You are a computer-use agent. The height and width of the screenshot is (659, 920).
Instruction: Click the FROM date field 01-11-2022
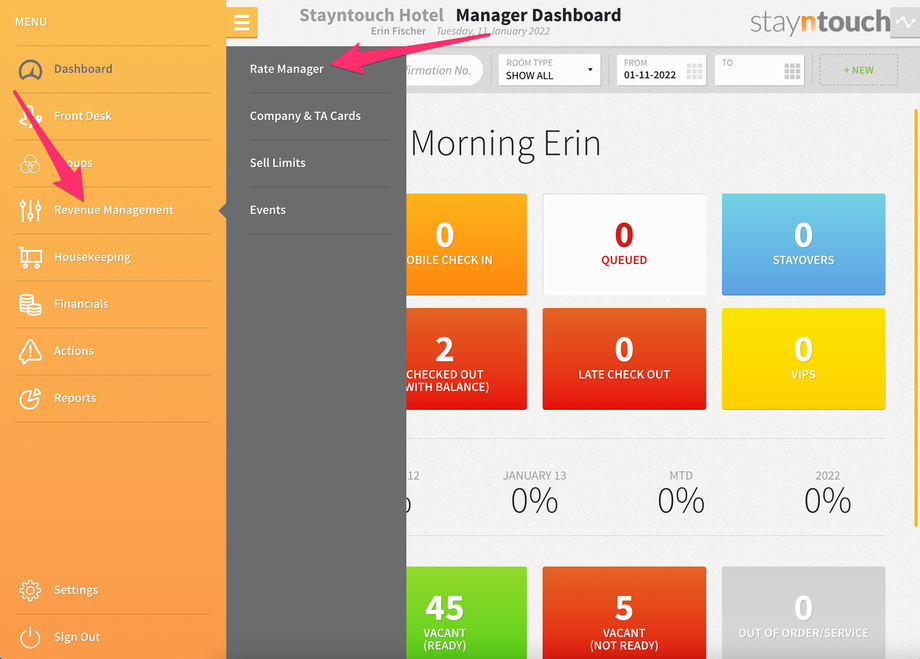[x=661, y=70]
